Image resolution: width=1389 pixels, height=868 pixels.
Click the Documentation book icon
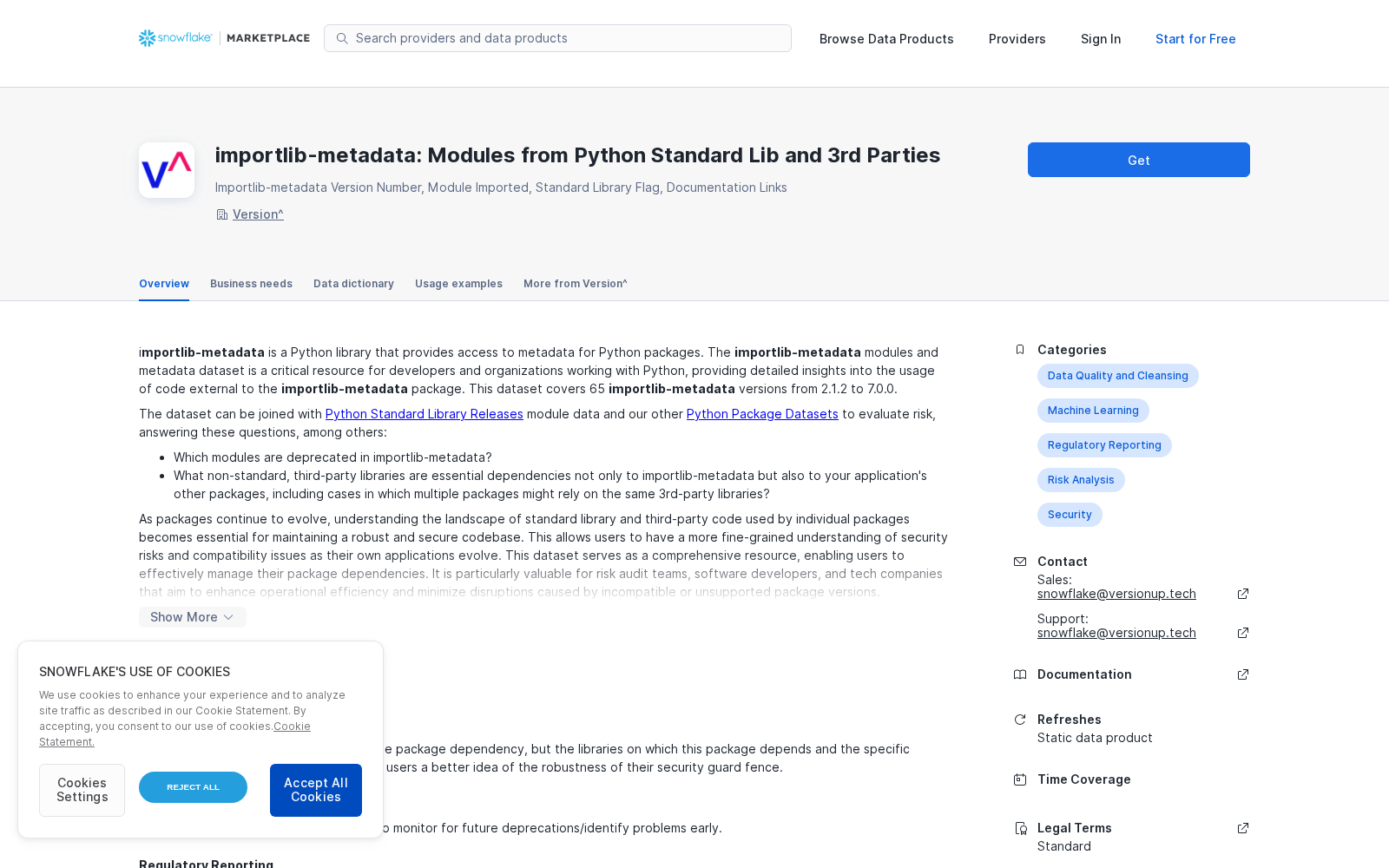coord(1020,674)
